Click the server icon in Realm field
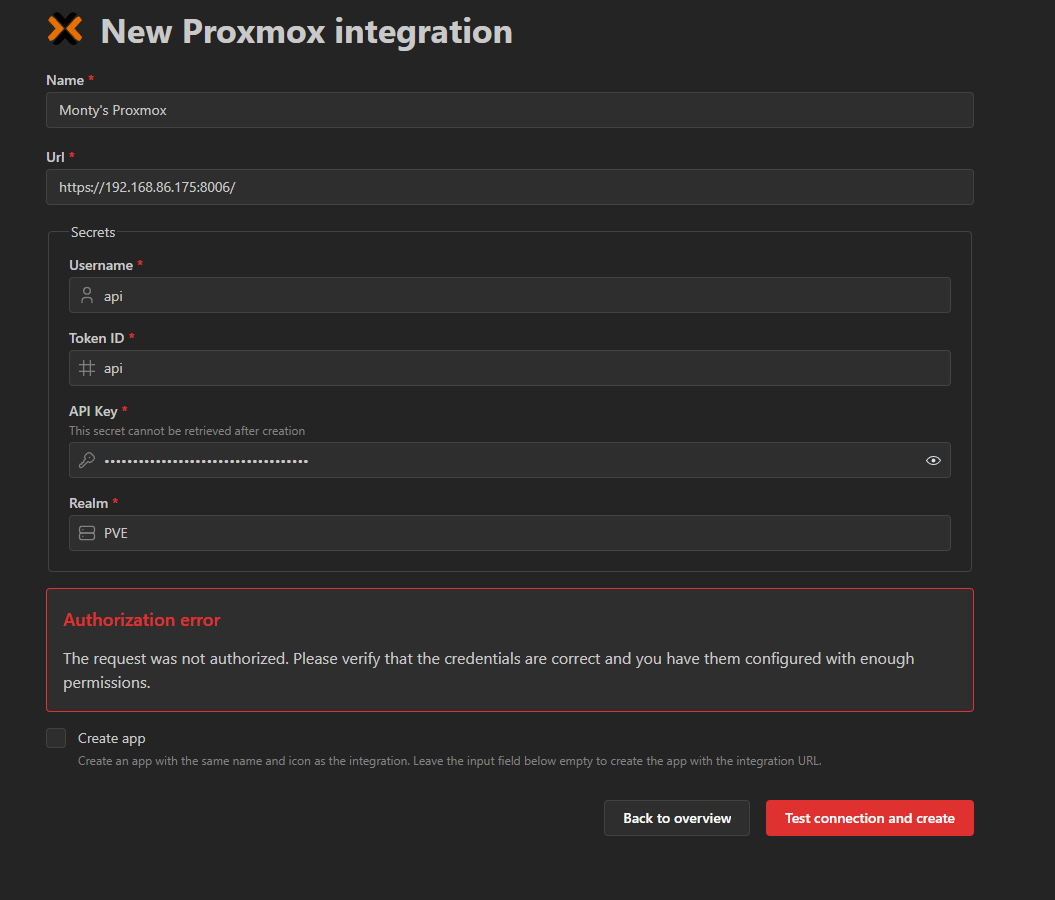The image size is (1055, 900). click(87, 533)
